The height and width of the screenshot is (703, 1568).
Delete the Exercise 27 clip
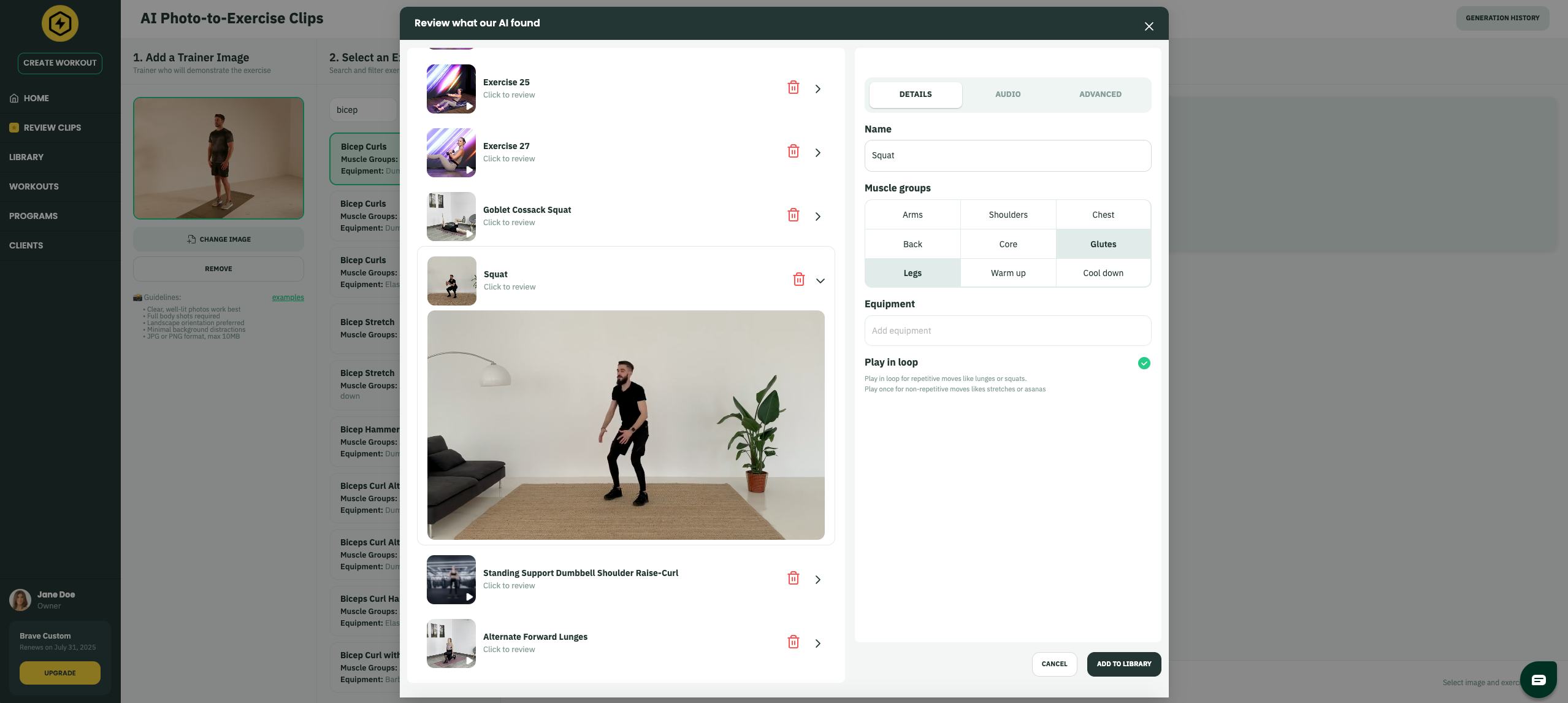[x=793, y=152]
